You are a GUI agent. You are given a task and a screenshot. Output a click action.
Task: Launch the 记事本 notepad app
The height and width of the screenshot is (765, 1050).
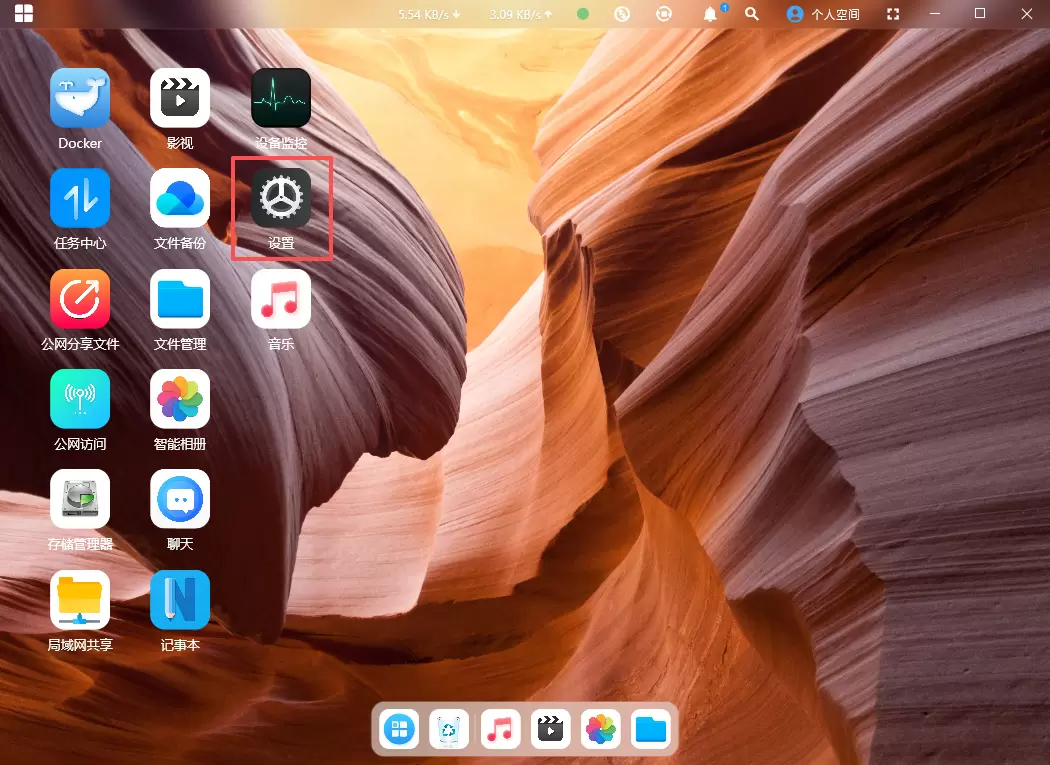[x=180, y=600]
